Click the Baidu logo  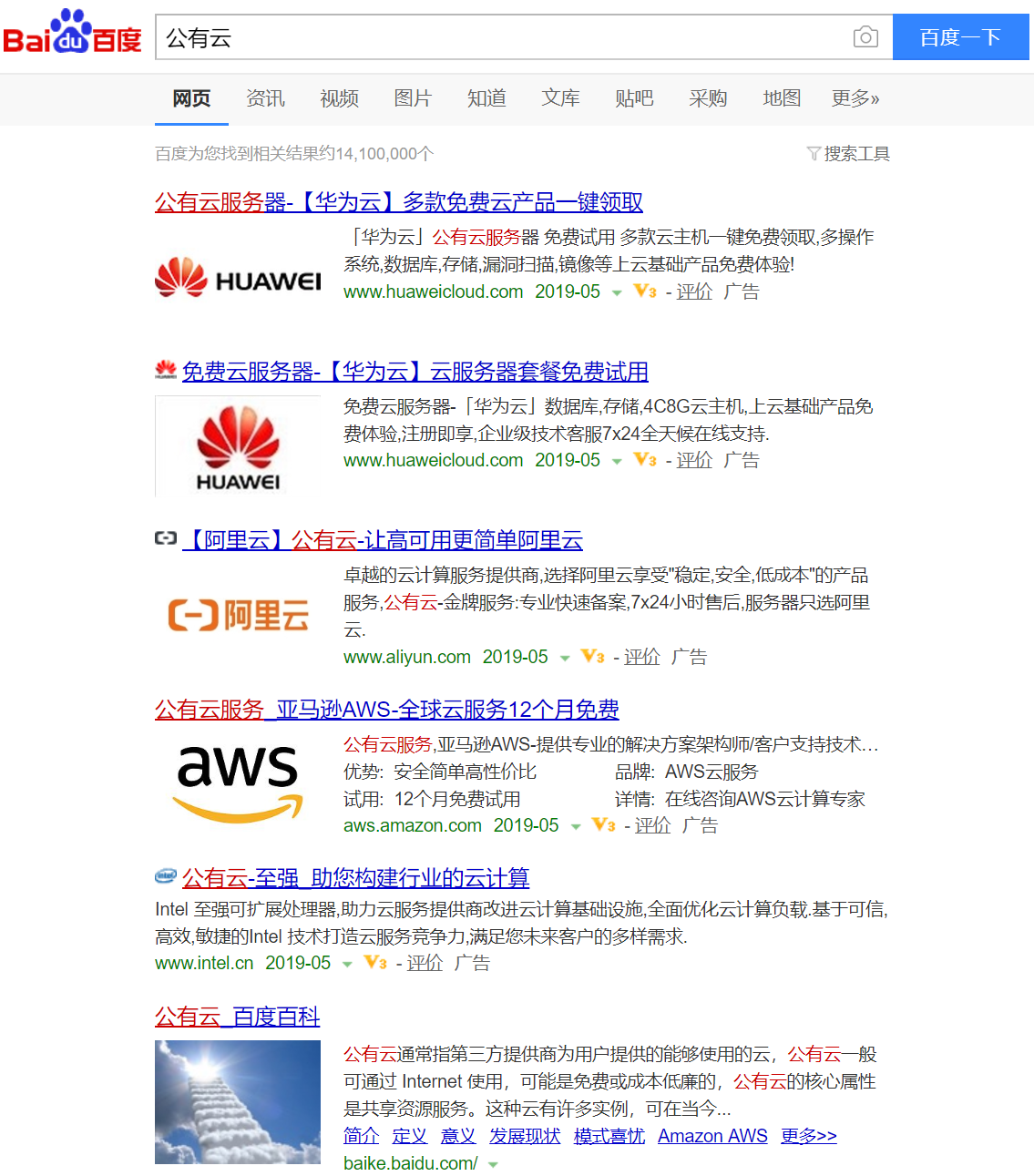(x=72, y=32)
